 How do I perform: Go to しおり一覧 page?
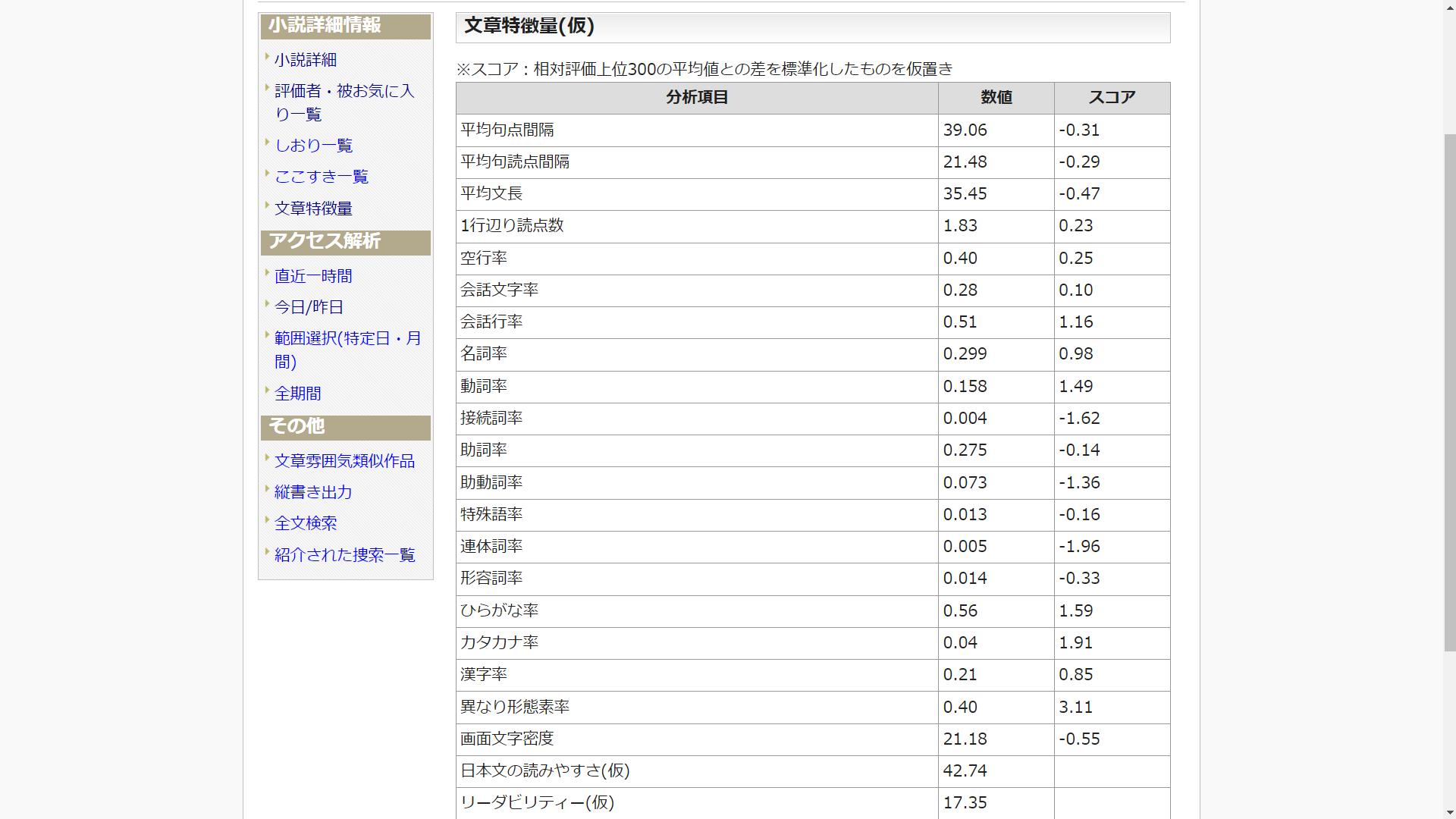click(313, 146)
